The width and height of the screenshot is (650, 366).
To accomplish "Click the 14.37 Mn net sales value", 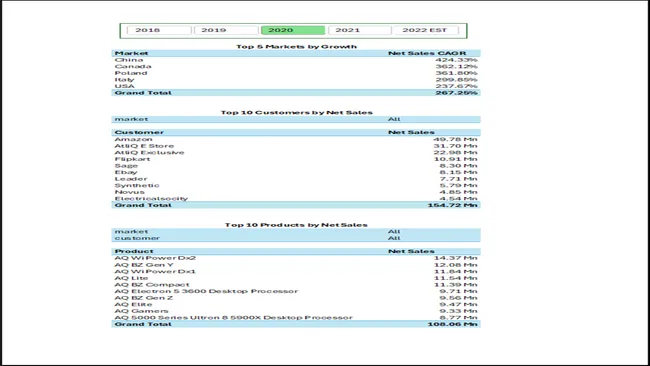I will [455, 258].
